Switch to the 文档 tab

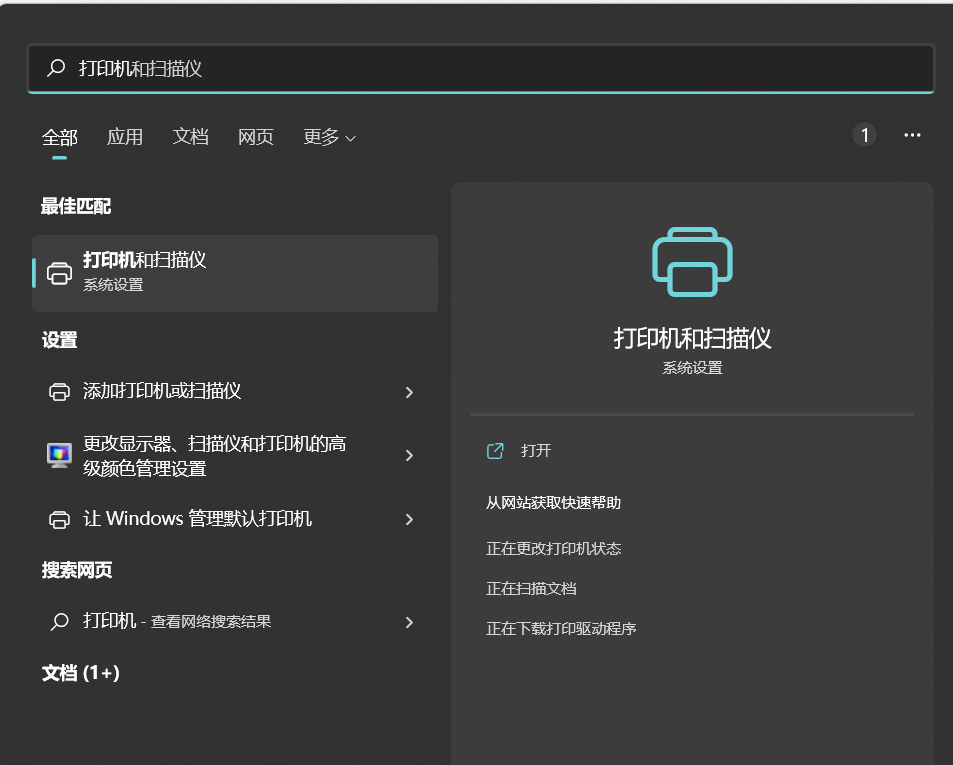(190, 136)
